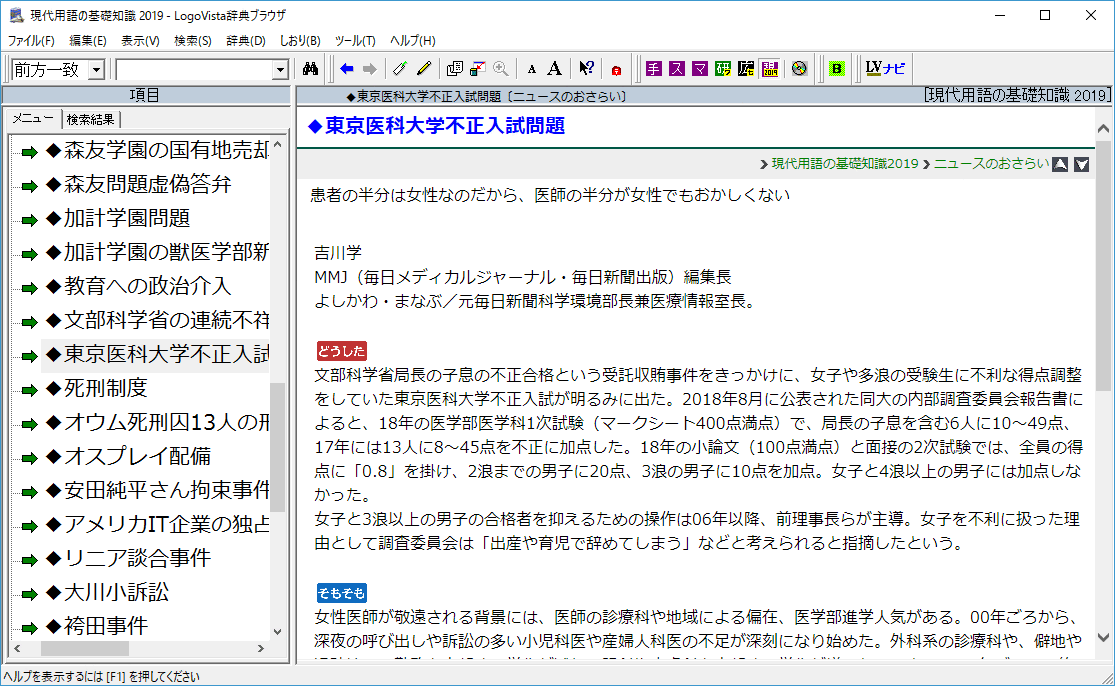Image resolution: width=1115 pixels, height=686 pixels.
Task: Increase text size with large A
Action: pyautogui.click(x=555, y=69)
